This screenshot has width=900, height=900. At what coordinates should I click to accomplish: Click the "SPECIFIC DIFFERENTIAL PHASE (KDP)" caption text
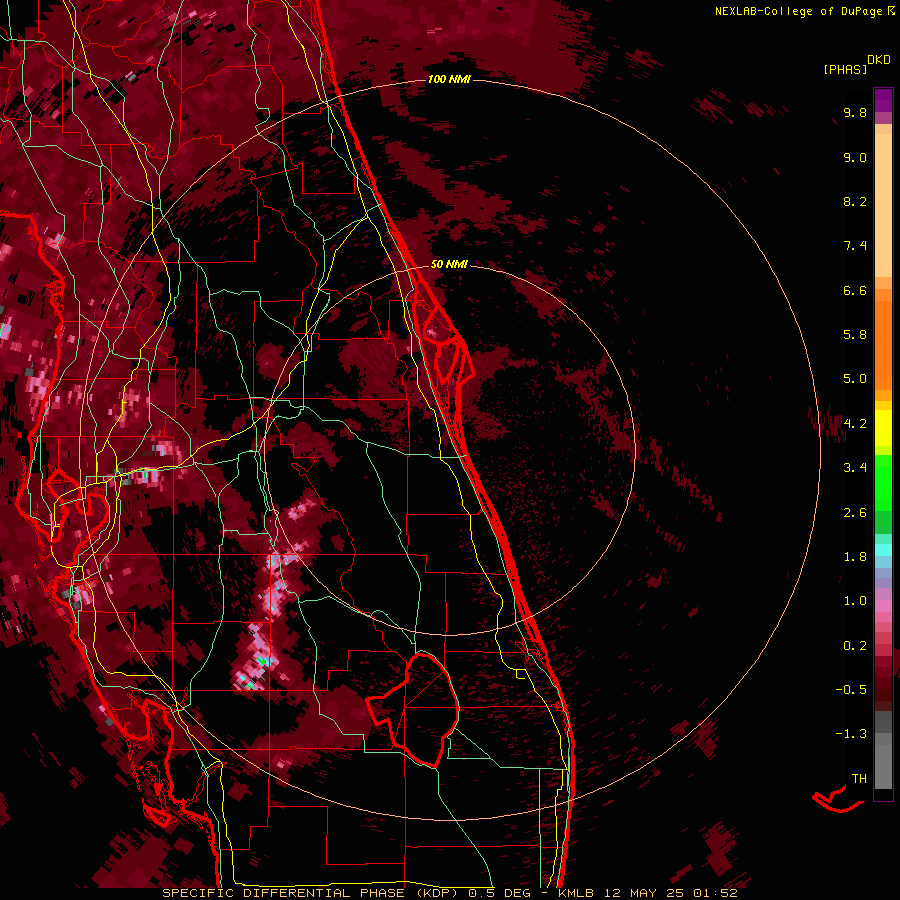(x=312, y=893)
